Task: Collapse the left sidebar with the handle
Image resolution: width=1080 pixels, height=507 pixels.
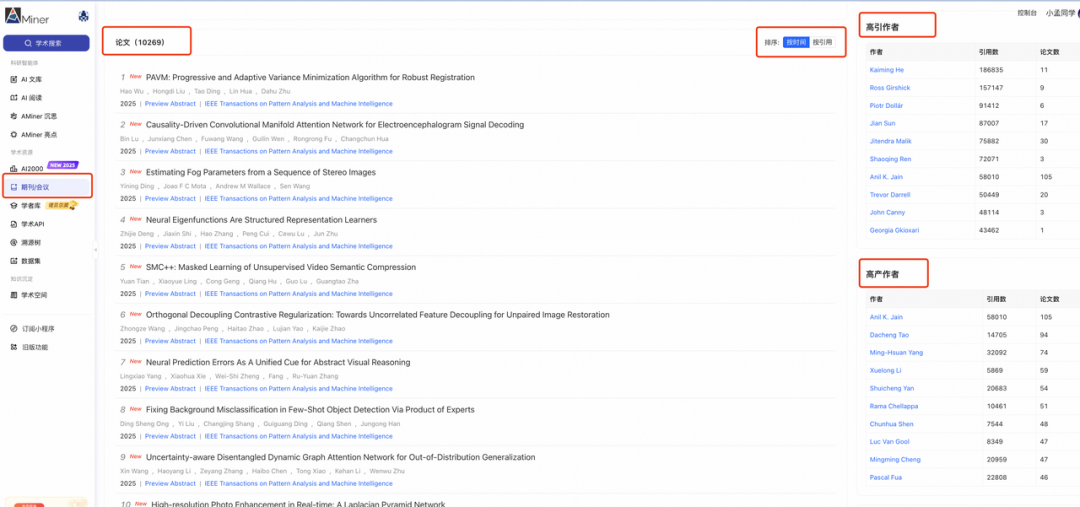Action: pos(96,249)
